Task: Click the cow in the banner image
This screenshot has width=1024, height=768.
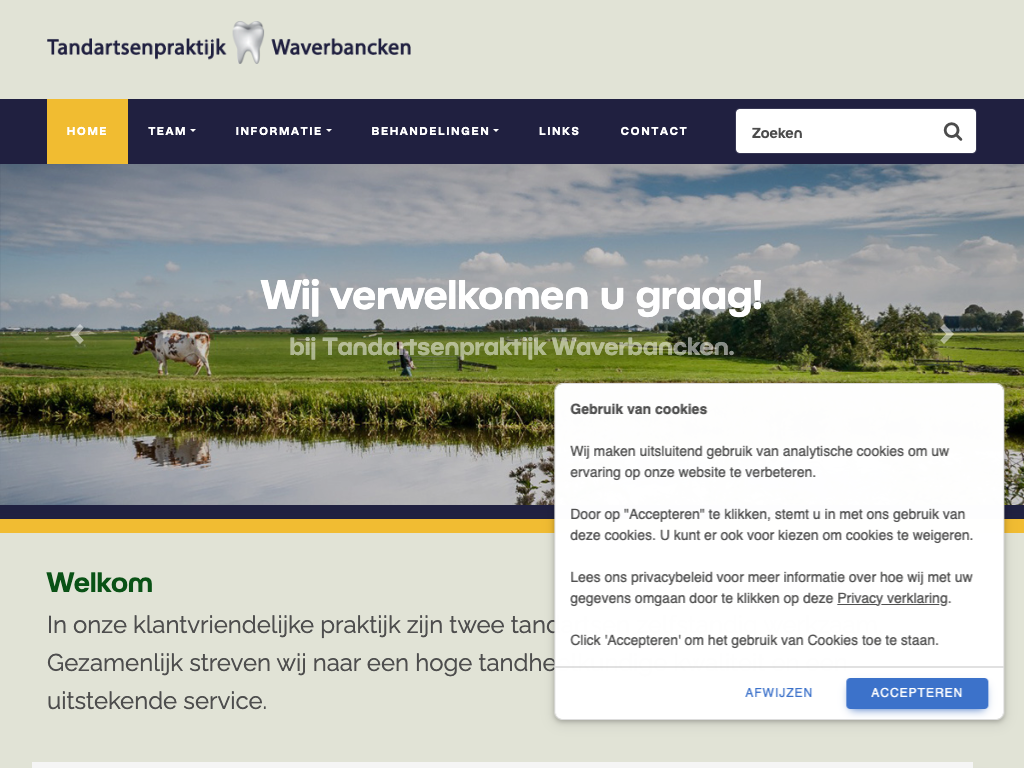Action: 174,350
